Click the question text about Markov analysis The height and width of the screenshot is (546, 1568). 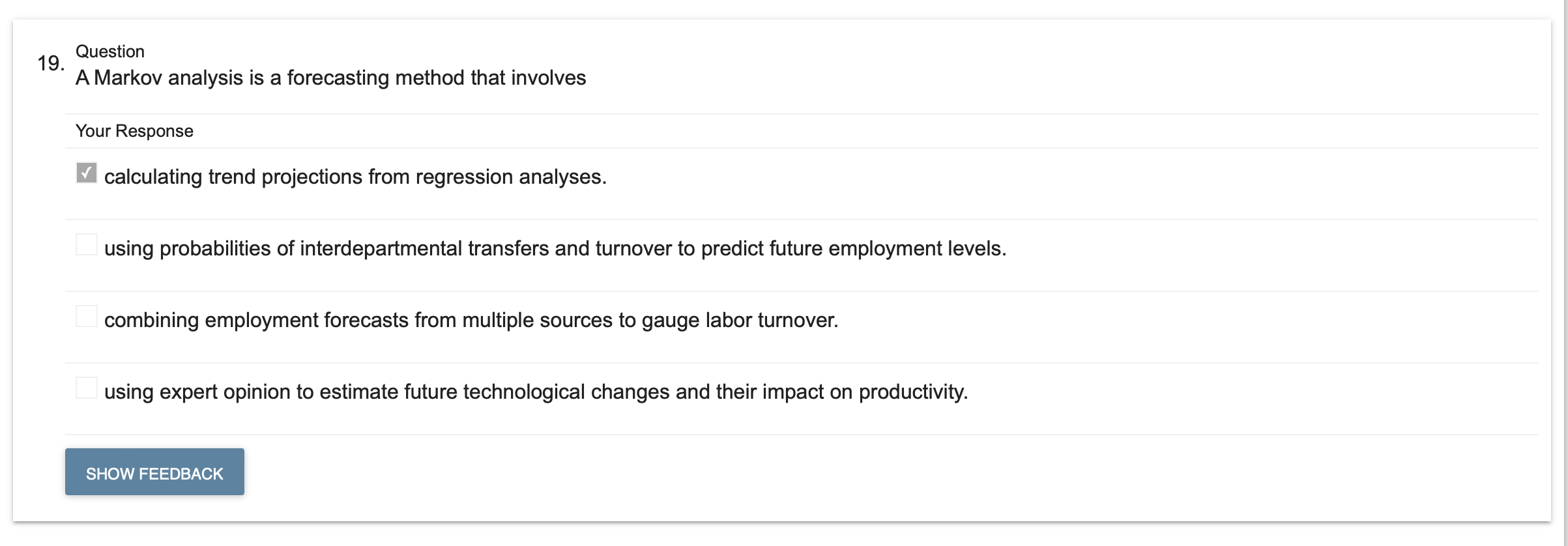tap(331, 78)
